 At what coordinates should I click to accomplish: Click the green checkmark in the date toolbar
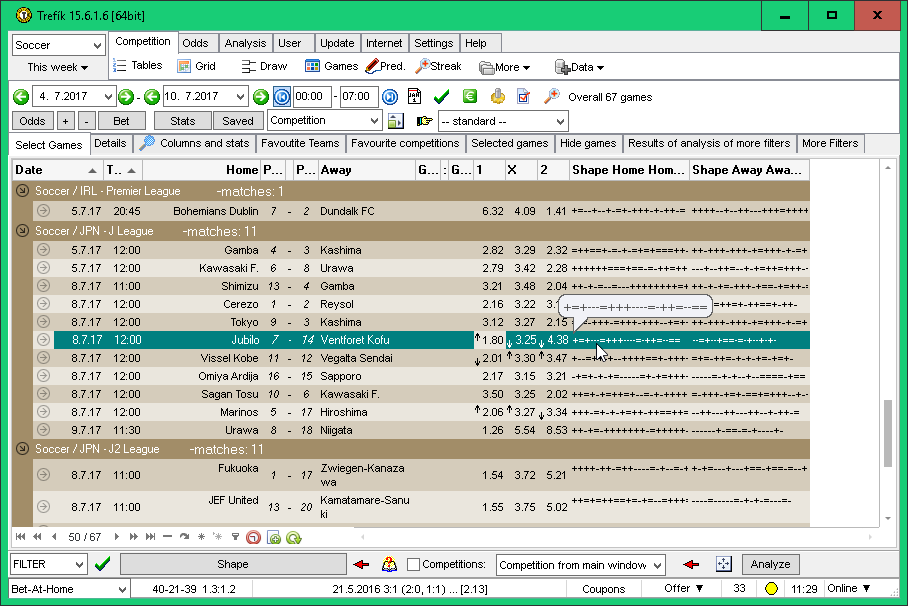coord(441,97)
